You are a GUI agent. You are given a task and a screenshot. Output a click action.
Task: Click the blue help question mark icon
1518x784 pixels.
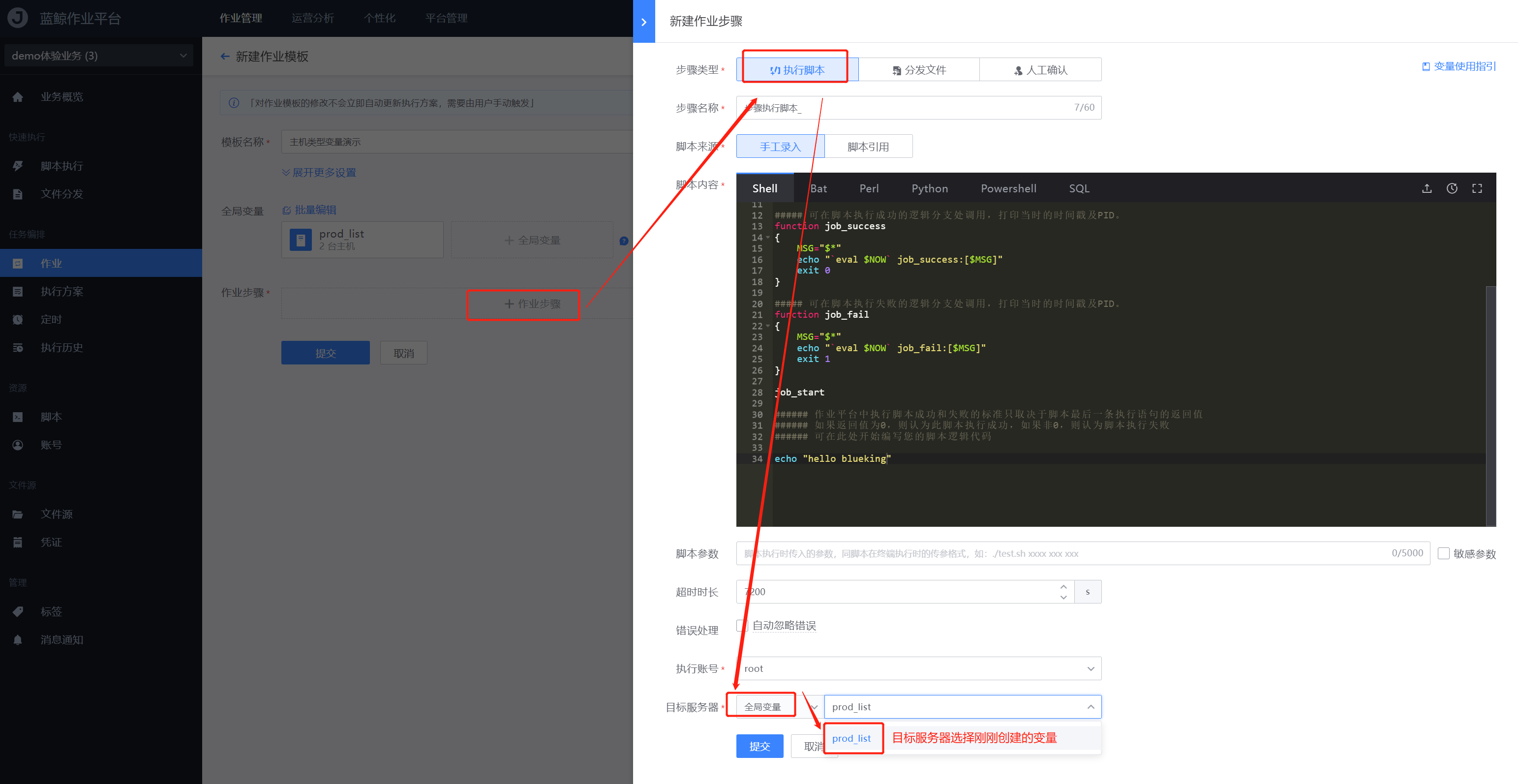tap(624, 241)
